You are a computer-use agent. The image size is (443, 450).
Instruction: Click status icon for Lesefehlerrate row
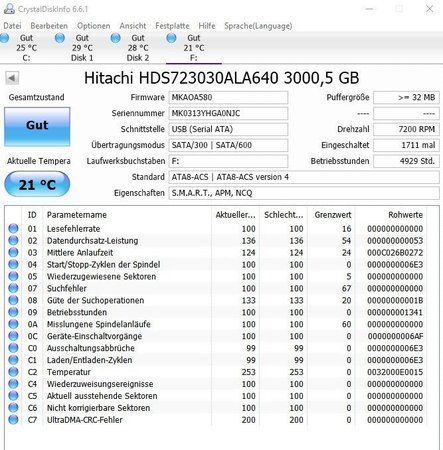13,228
